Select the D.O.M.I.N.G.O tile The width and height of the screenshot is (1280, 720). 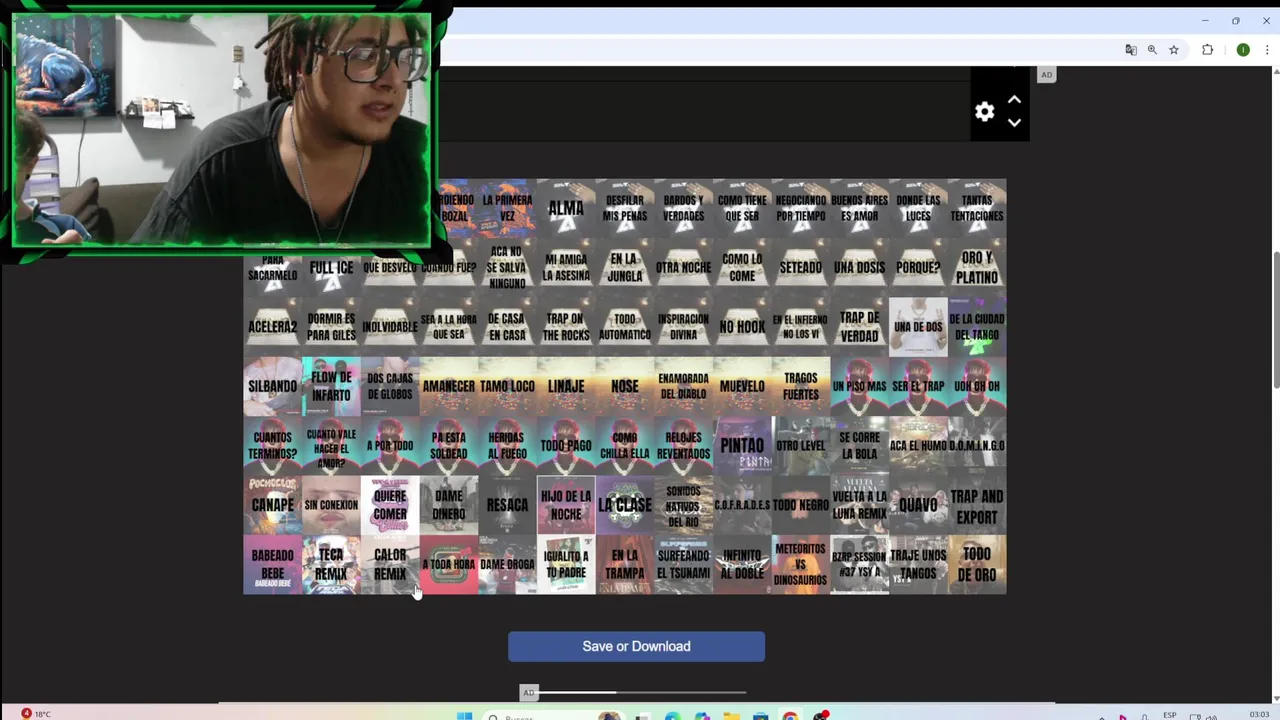[977, 446]
